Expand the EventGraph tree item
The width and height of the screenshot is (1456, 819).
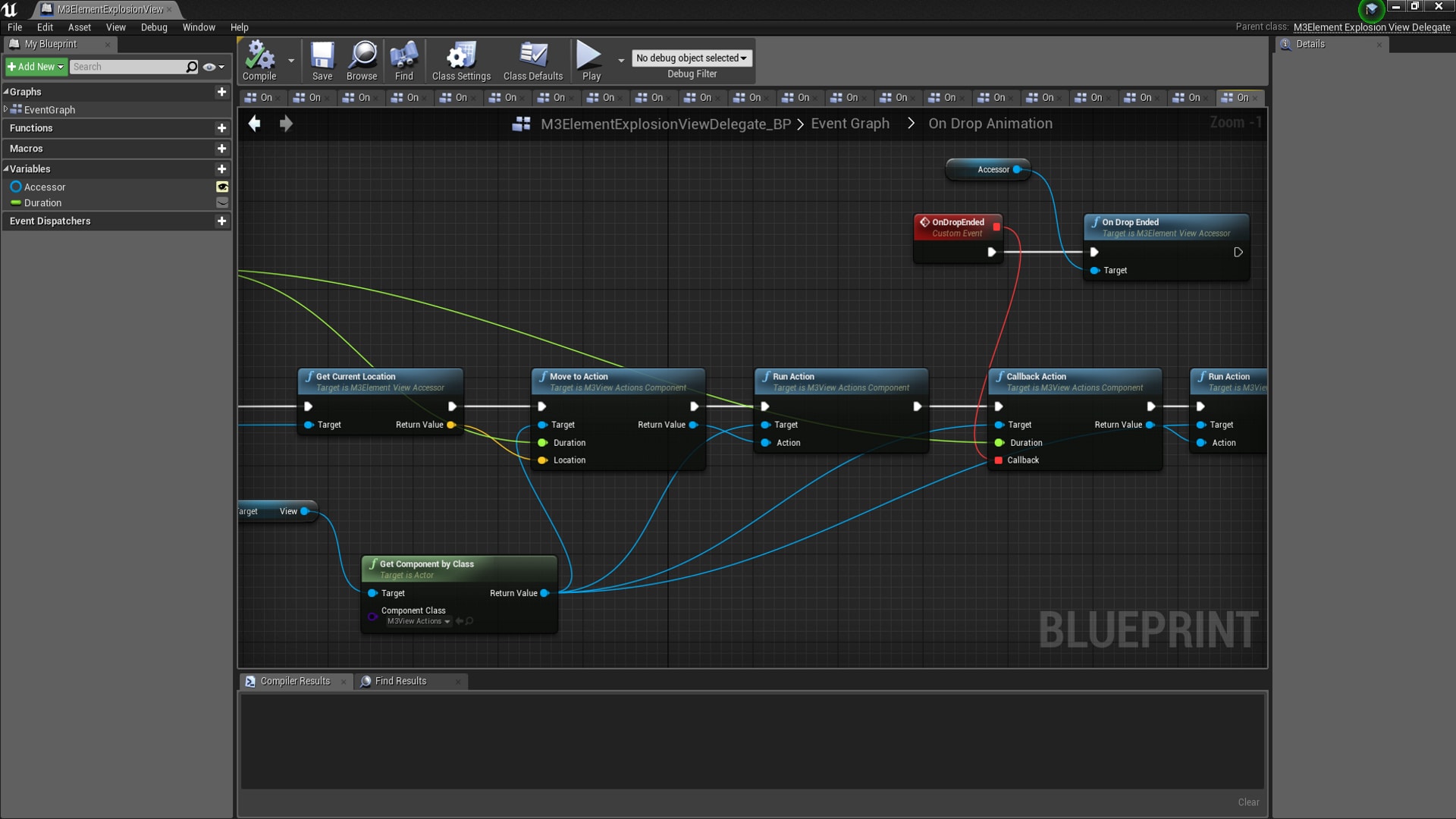[6, 109]
